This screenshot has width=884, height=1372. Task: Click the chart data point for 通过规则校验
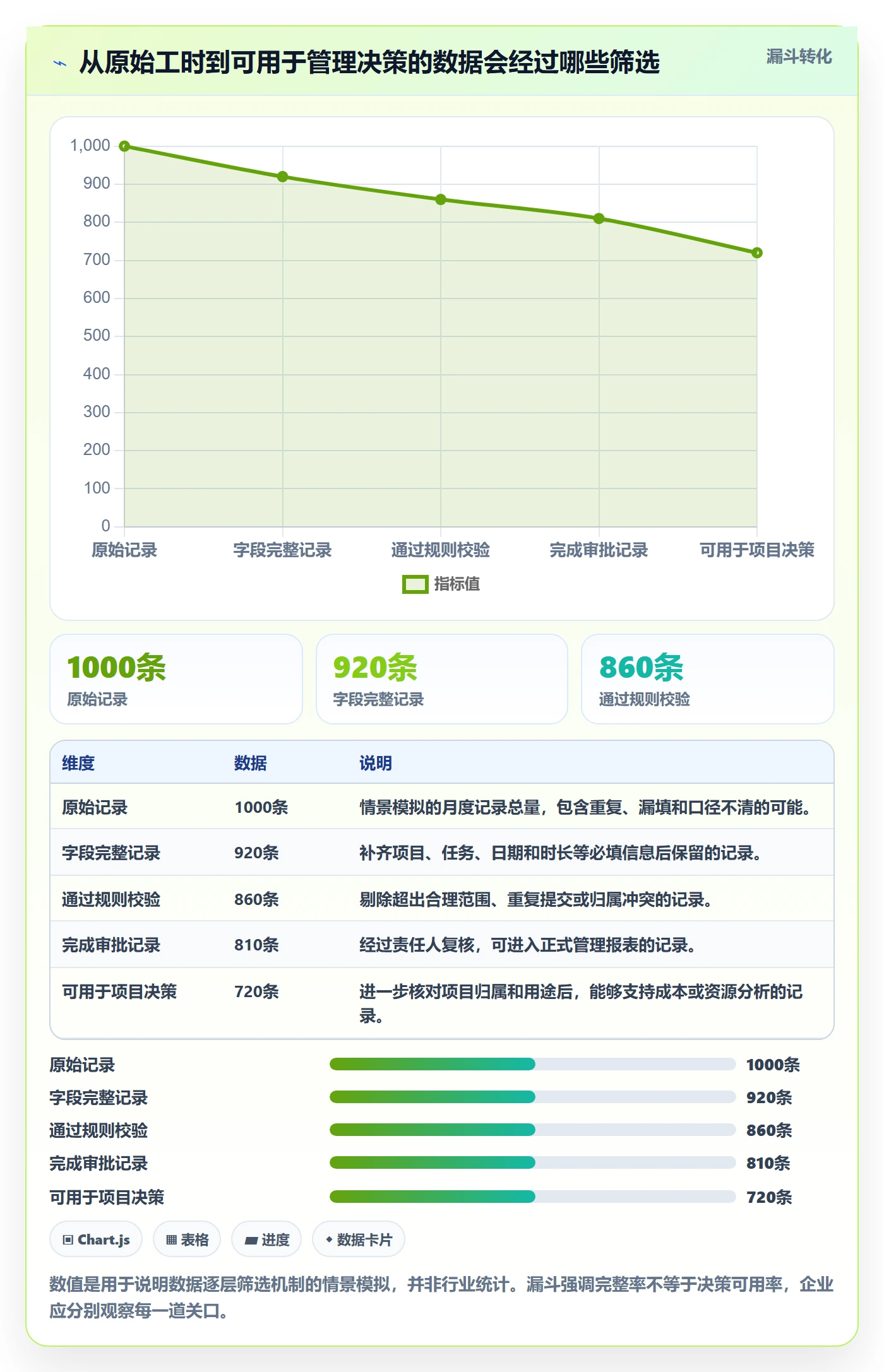(x=441, y=199)
